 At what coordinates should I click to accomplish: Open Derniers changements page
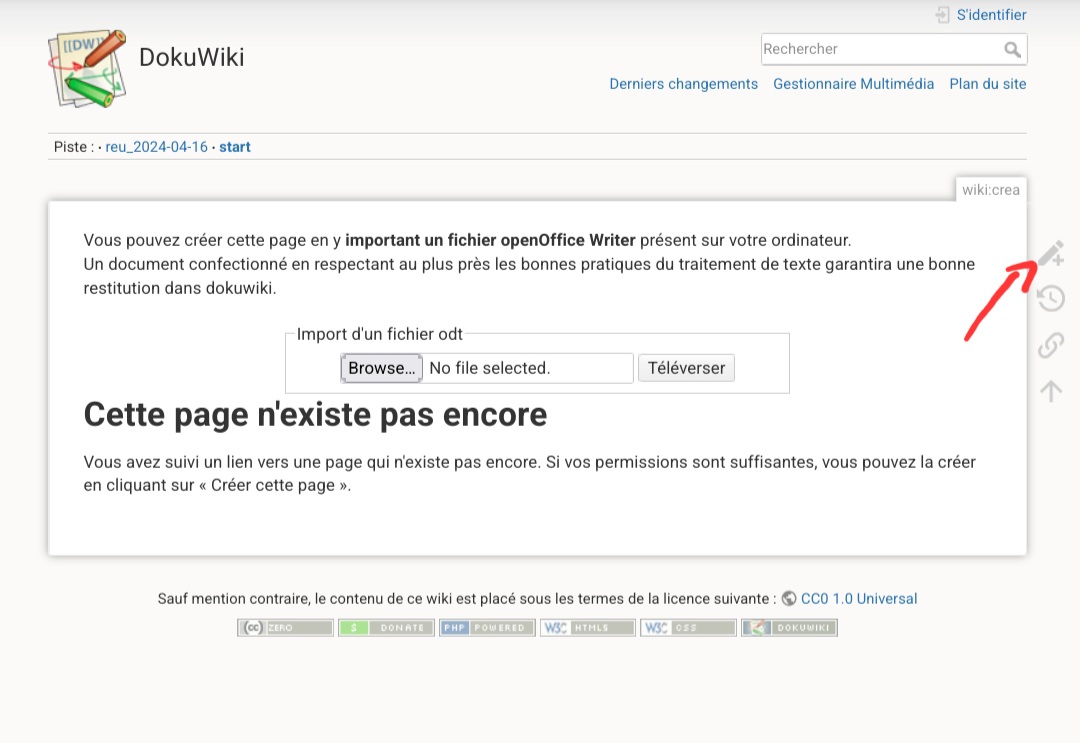coord(683,84)
